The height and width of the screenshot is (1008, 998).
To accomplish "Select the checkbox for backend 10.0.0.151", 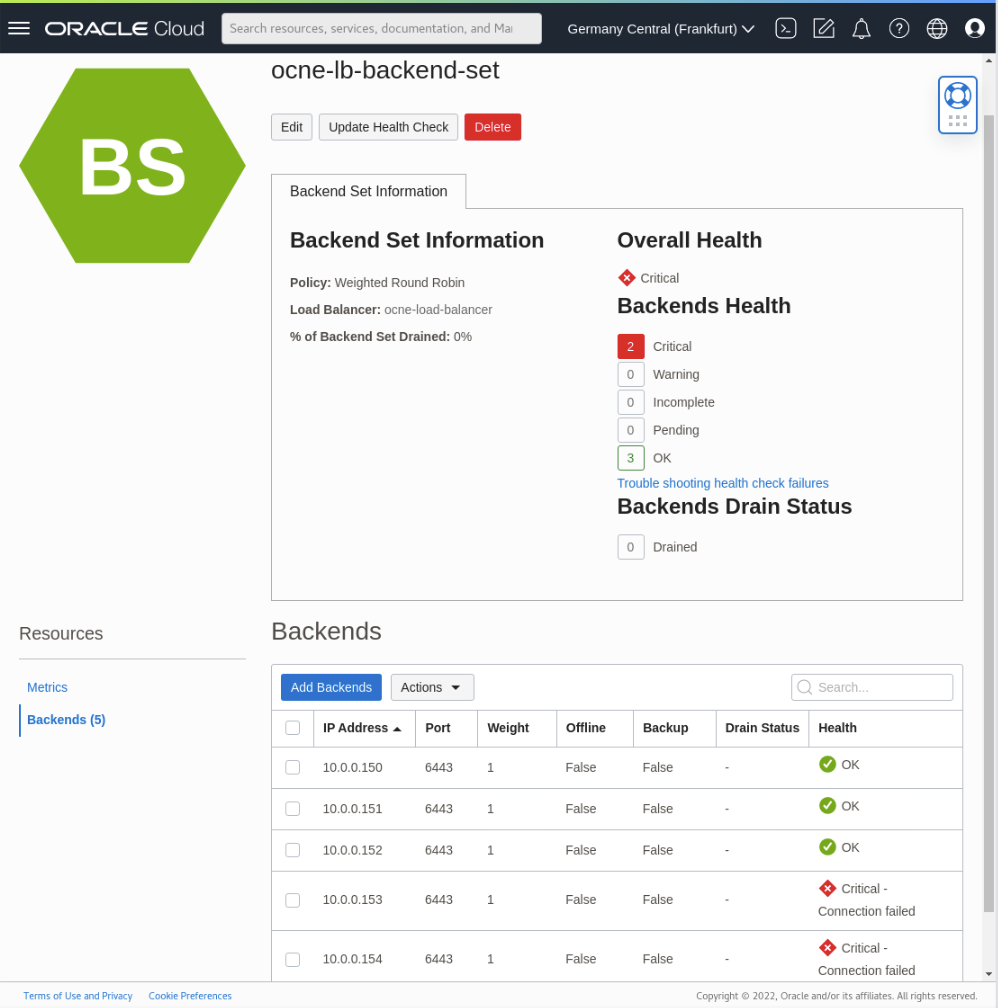I will point(293,809).
